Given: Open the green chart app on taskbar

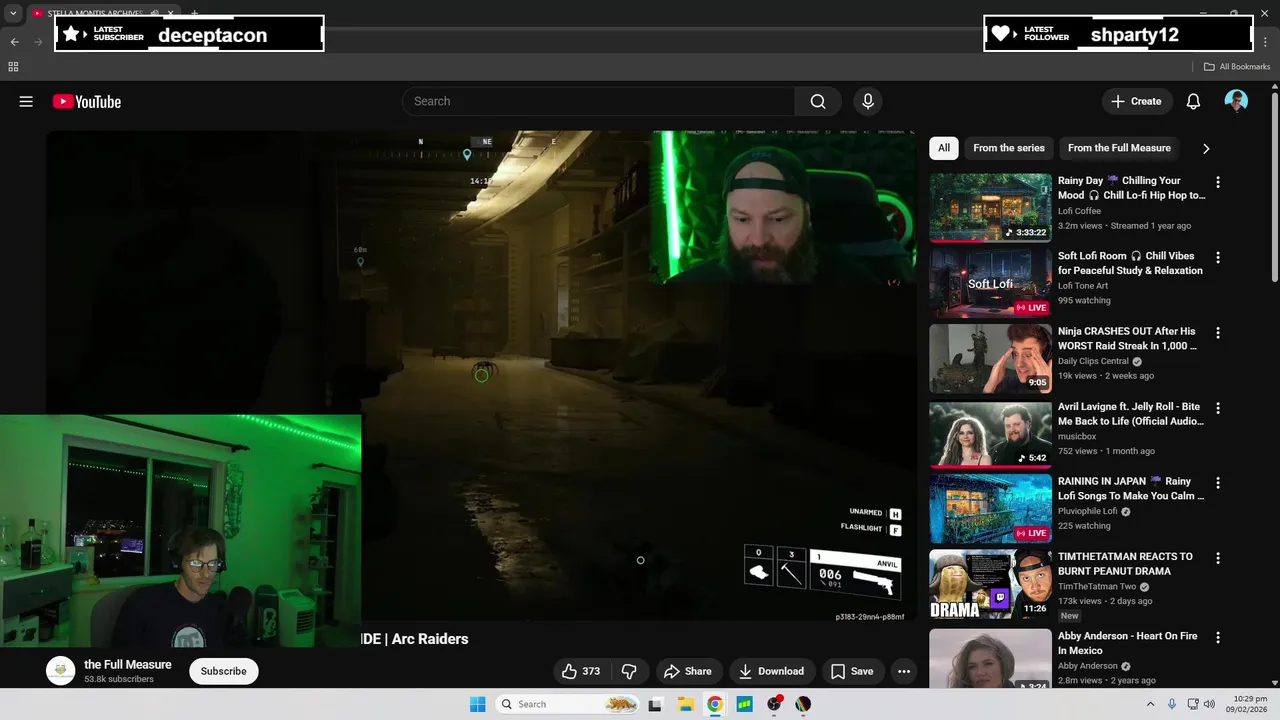Looking at the screenshot, I should pyautogui.click(x=744, y=704).
